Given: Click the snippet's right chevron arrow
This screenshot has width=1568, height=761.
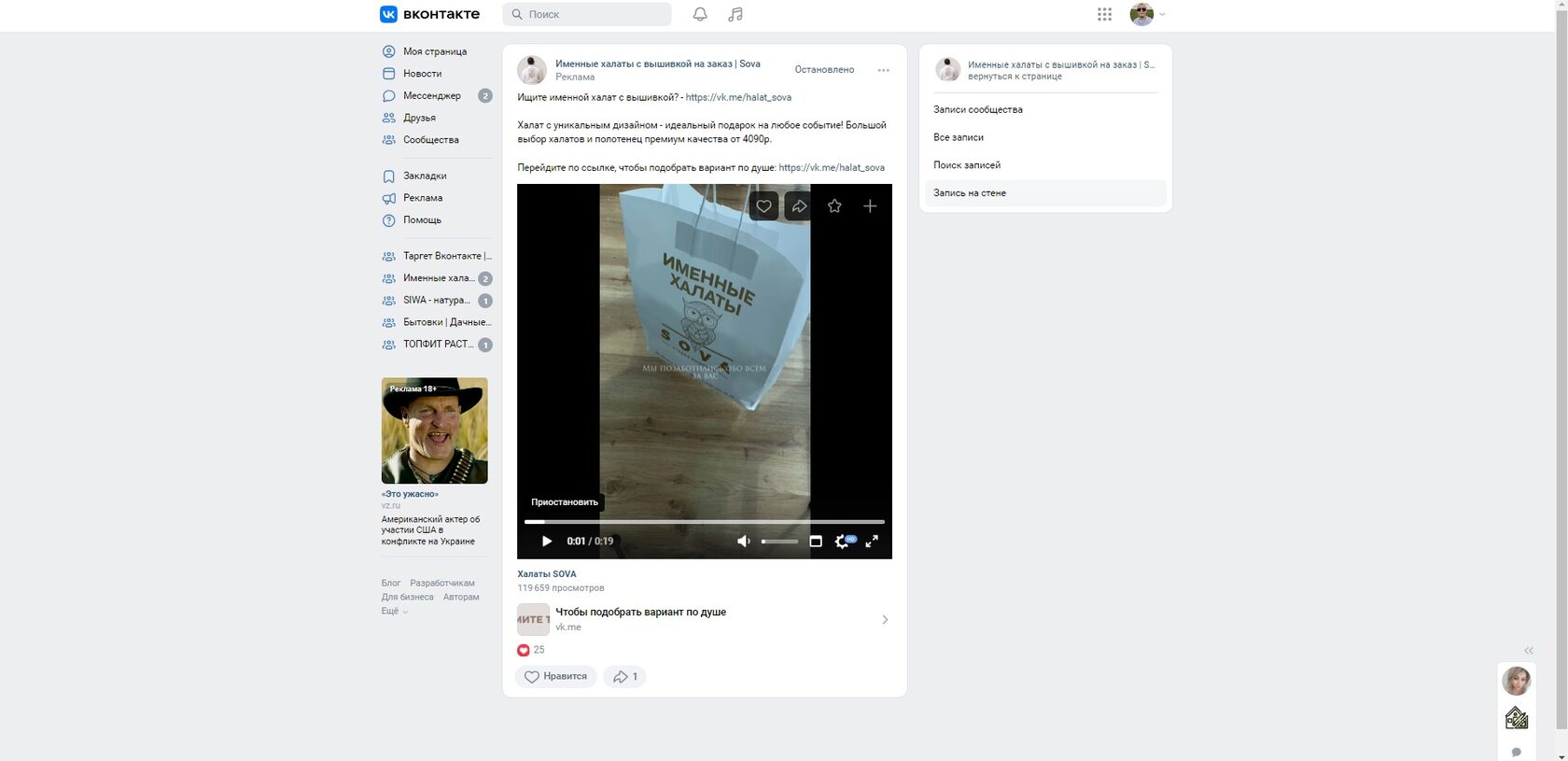Looking at the screenshot, I should (x=885, y=619).
